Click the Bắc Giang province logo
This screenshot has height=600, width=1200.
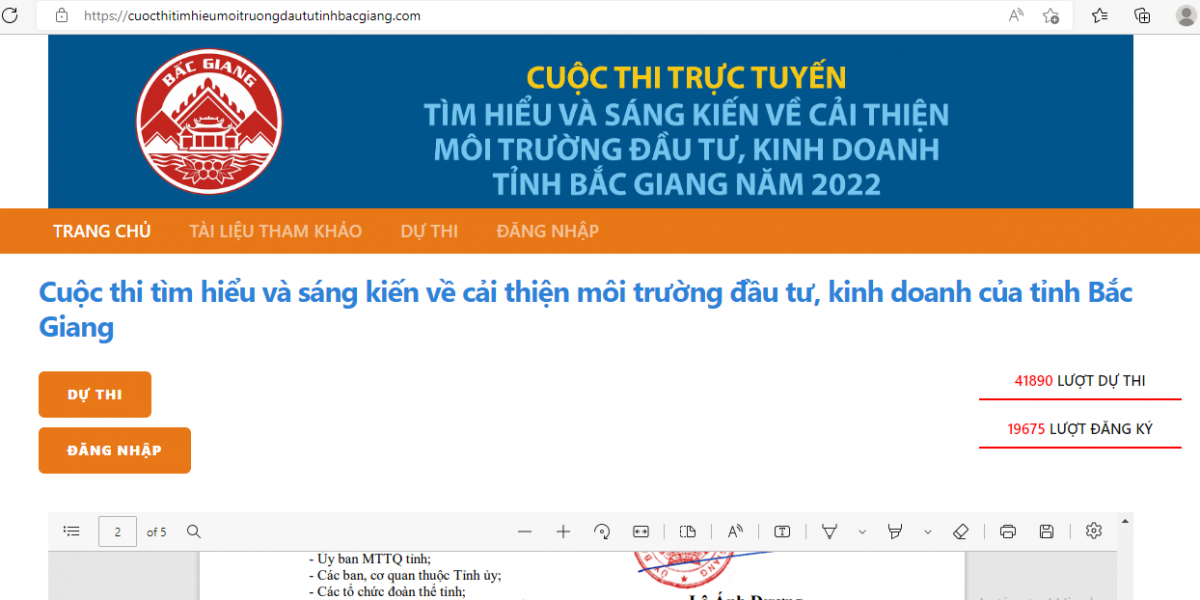click(209, 120)
